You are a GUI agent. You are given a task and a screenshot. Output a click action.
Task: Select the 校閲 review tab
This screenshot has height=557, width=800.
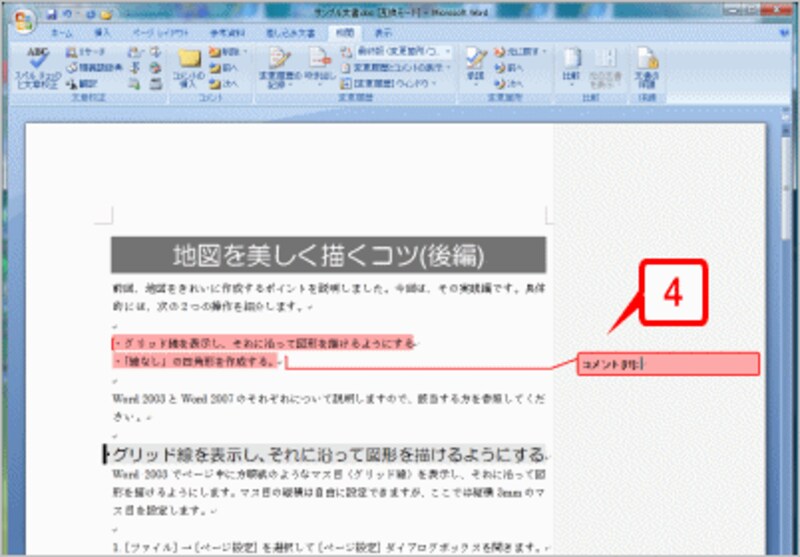(x=345, y=33)
